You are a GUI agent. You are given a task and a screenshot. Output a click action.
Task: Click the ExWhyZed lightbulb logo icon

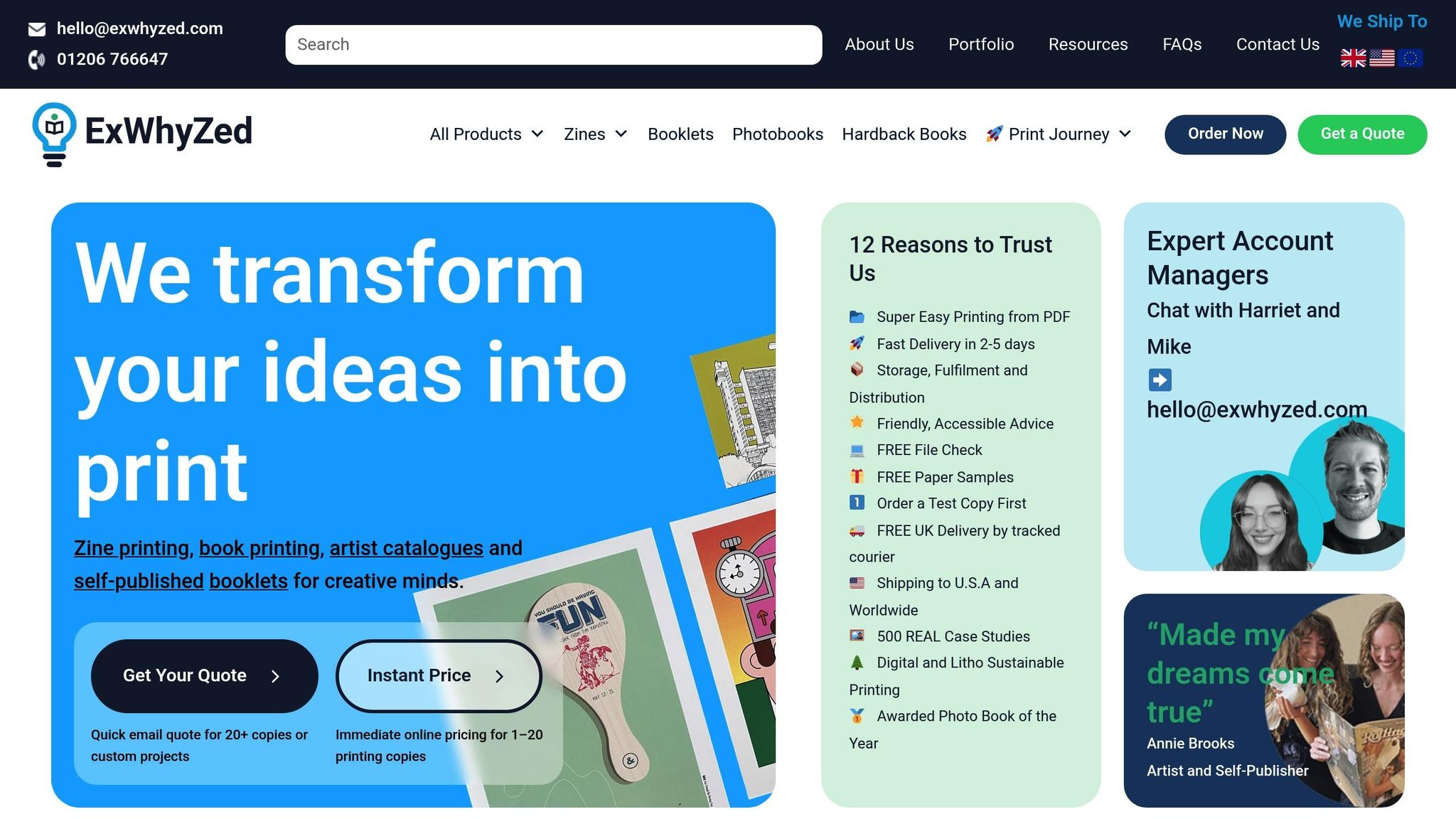pos(54,135)
